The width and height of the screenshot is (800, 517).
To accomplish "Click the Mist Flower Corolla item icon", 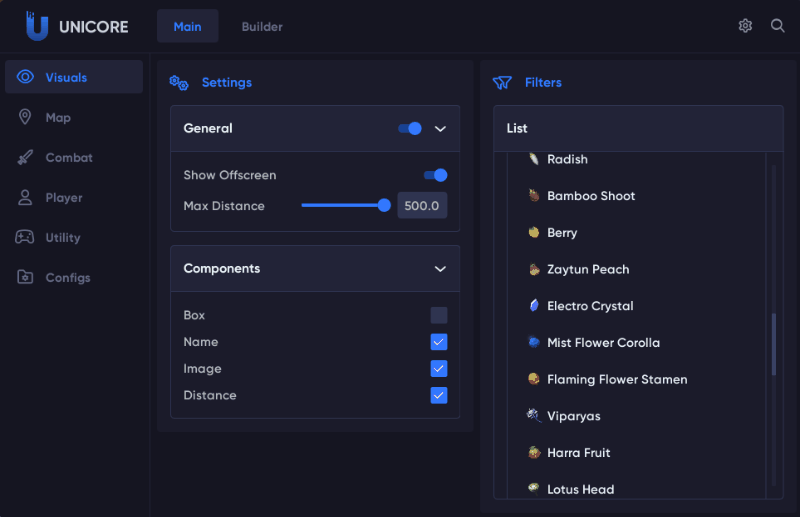I will pos(534,342).
